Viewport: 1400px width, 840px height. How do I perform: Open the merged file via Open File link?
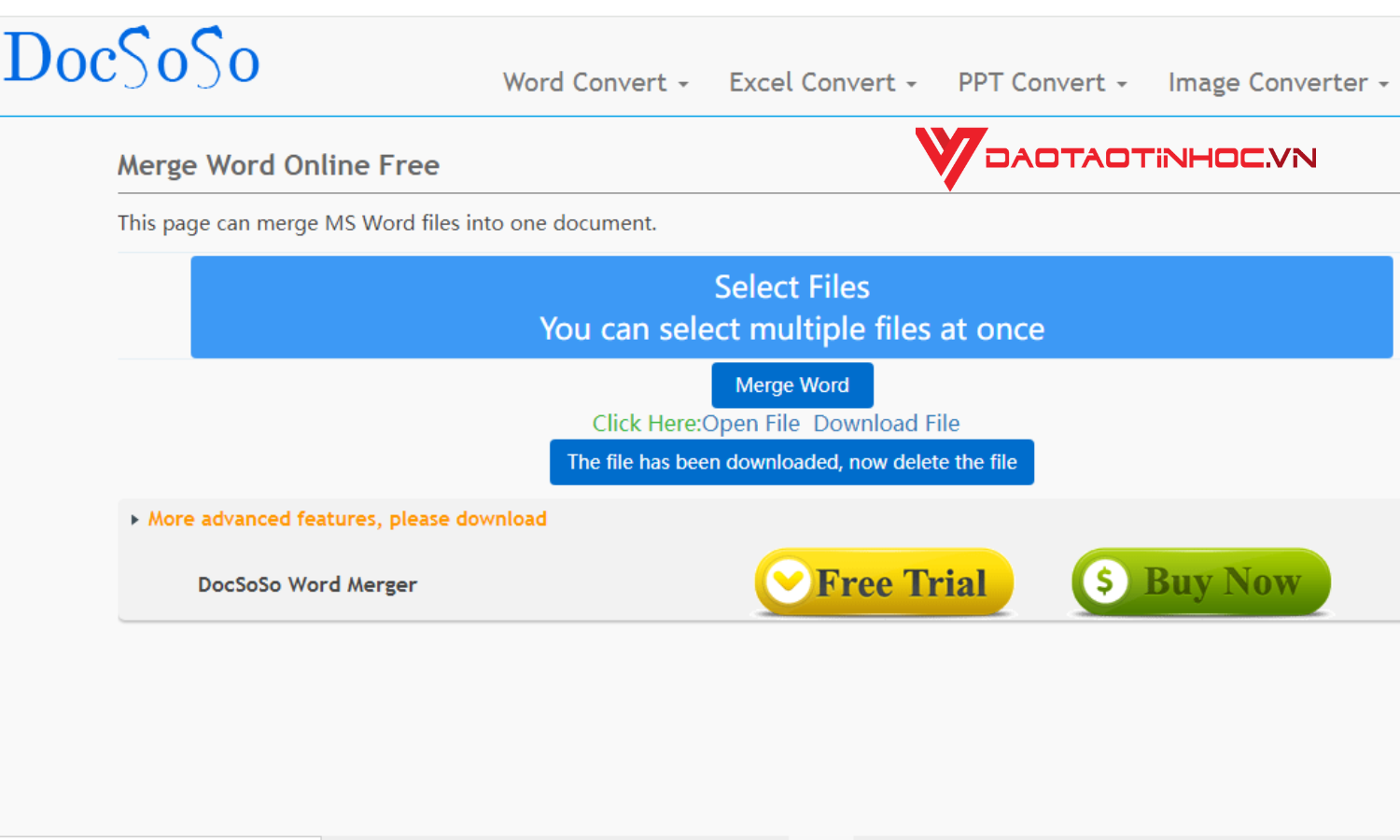coord(751,423)
